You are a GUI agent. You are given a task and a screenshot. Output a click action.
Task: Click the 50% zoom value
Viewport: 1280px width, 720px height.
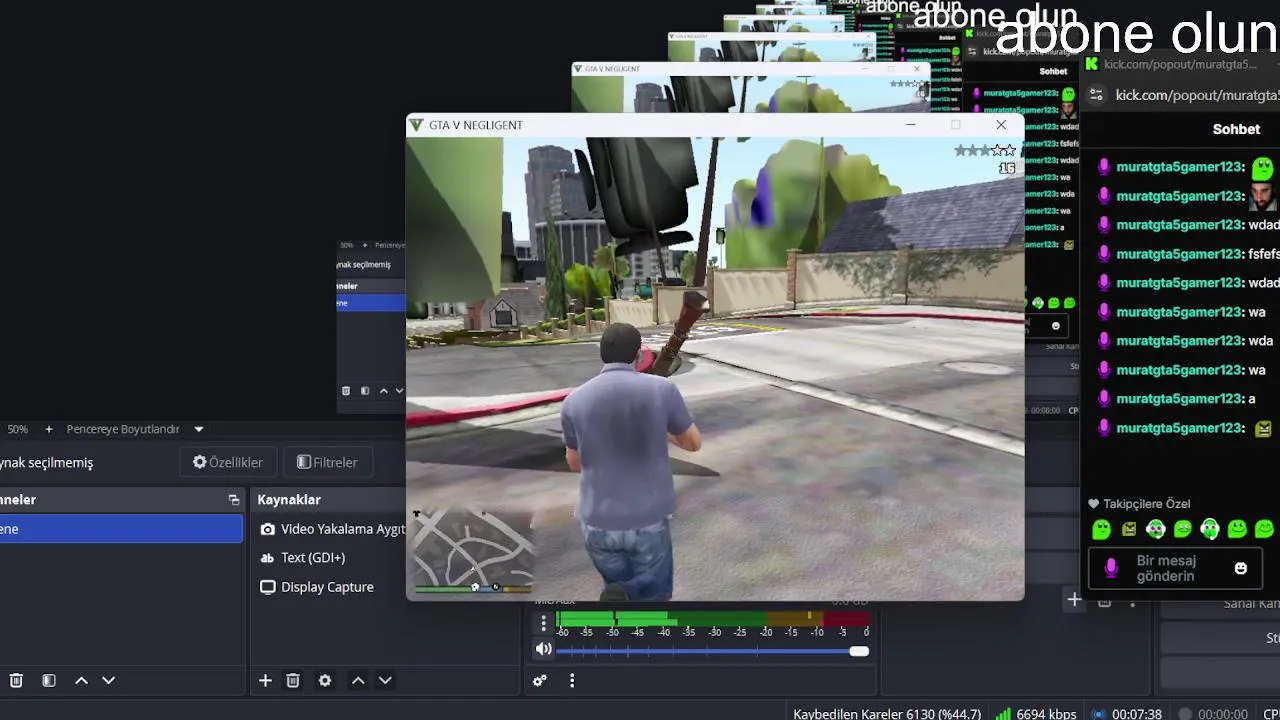click(18, 429)
